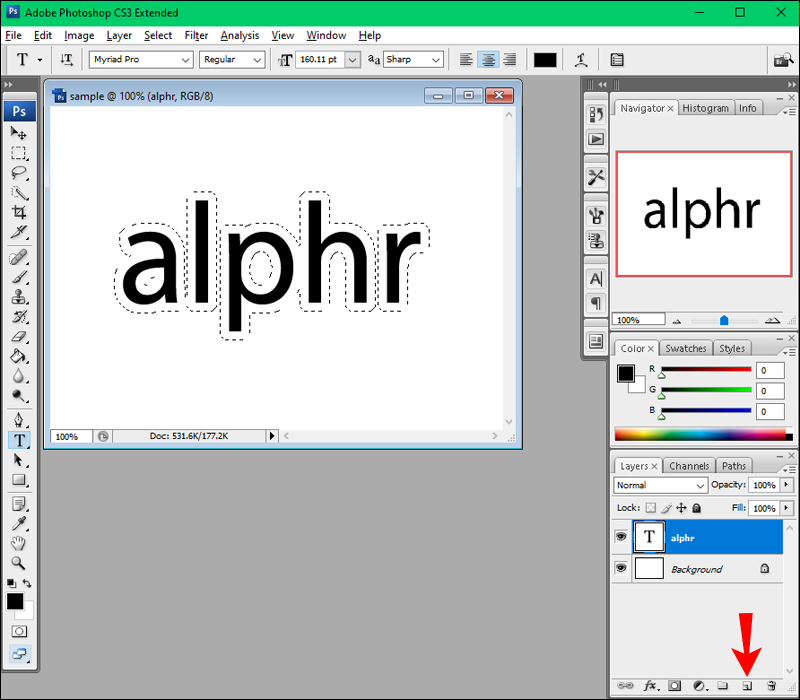Open the Myriad Pro font family dropdown
The image size is (800, 700).
click(141, 60)
